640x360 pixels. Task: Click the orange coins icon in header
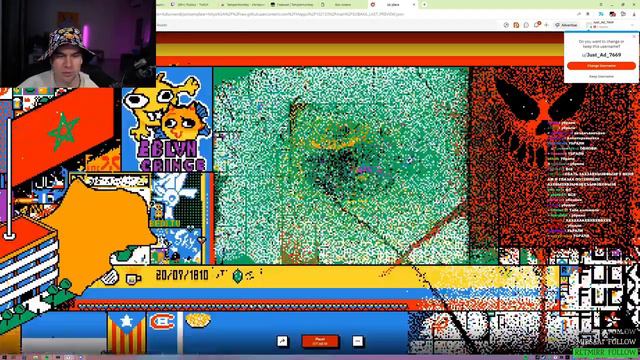516,25
